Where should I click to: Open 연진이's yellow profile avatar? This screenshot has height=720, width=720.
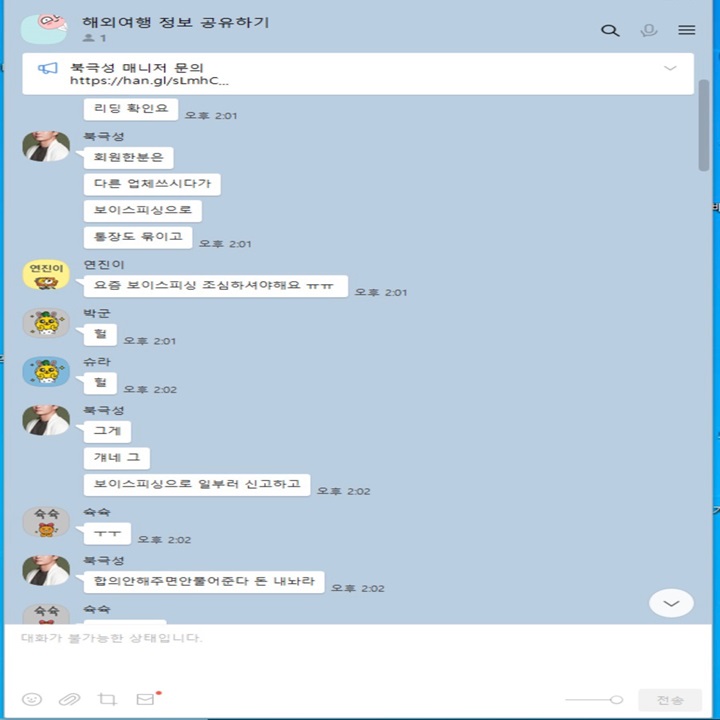46,275
